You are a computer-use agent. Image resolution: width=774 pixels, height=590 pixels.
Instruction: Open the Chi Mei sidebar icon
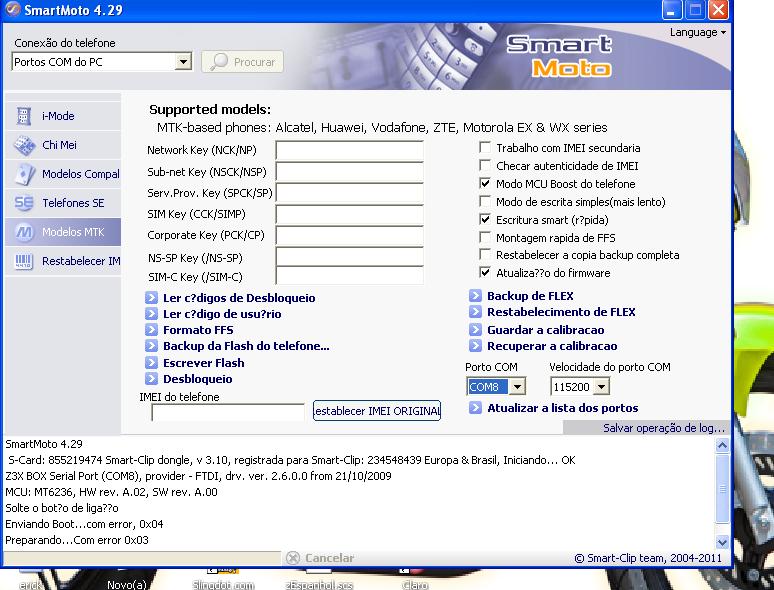click(24, 145)
